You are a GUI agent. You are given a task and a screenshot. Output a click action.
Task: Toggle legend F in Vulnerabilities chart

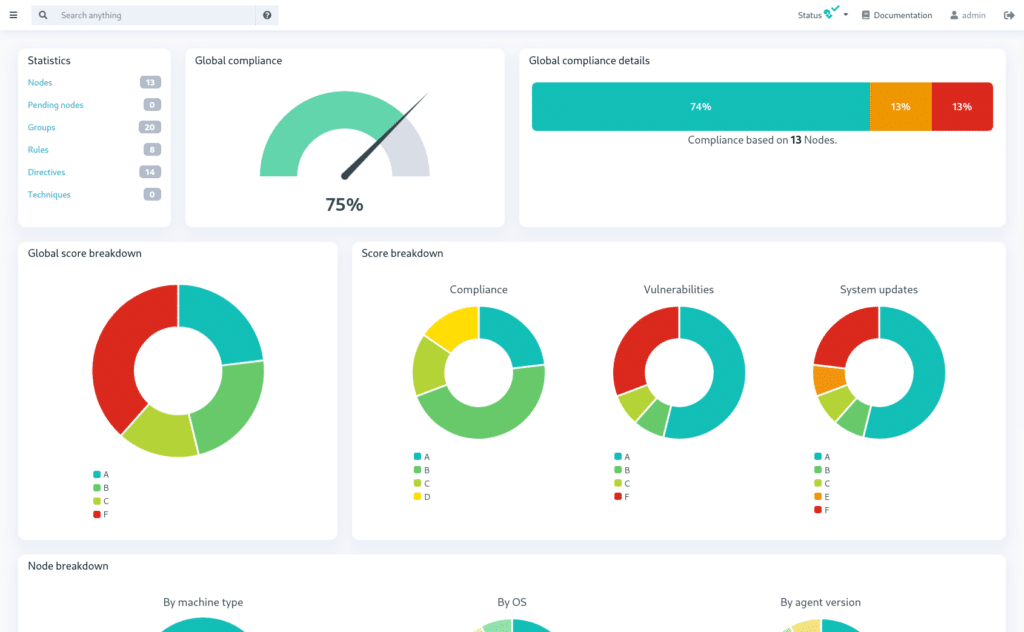click(x=622, y=497)
